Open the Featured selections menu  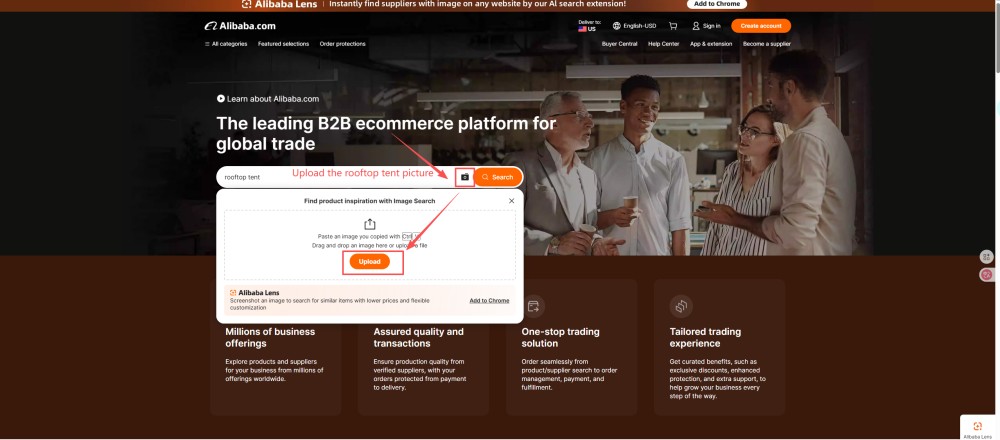pos(283,44)
